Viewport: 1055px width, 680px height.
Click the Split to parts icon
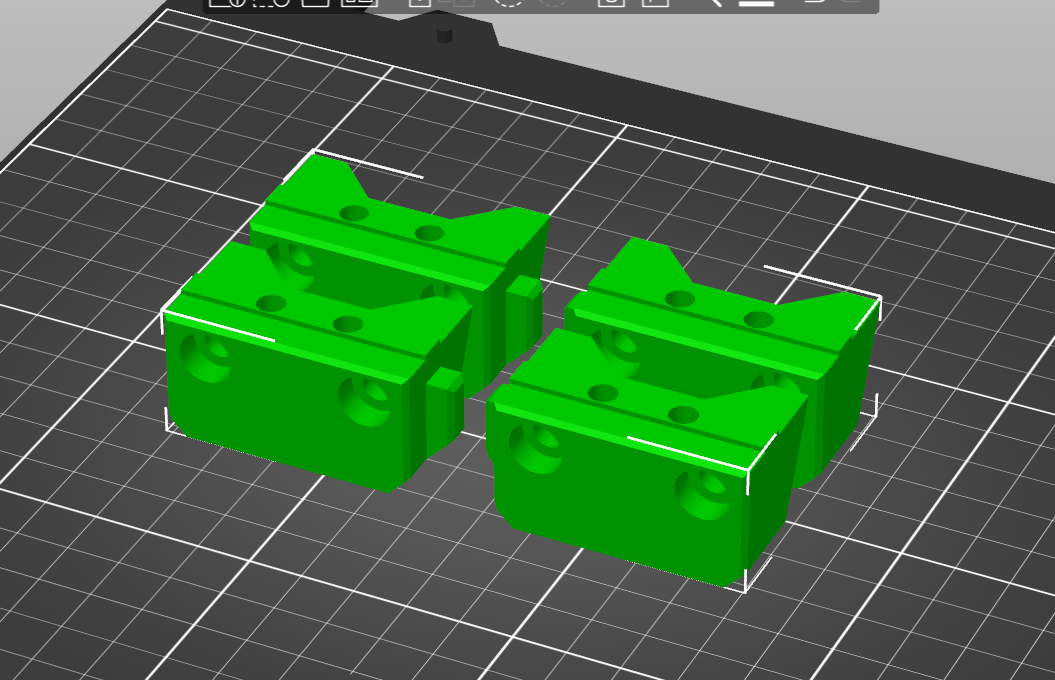click(x=655, y=2)
